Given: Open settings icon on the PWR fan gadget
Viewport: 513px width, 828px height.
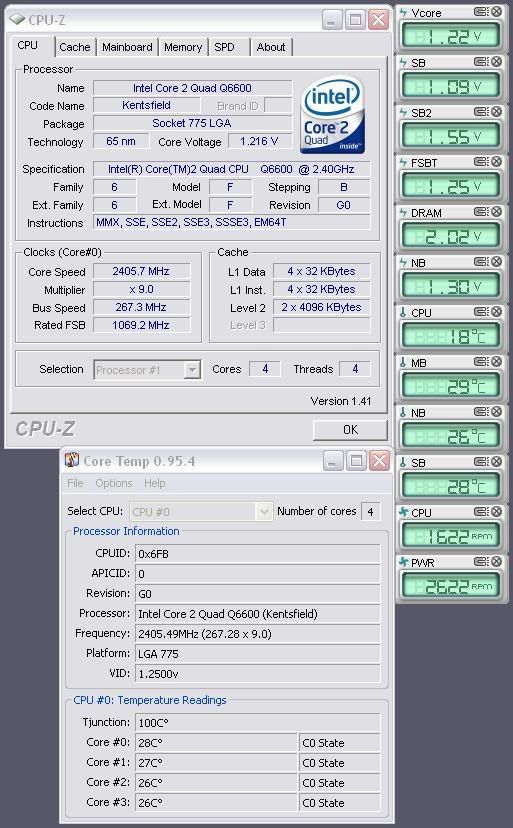Looking at the screenshot, I should [x=481, y=562].
